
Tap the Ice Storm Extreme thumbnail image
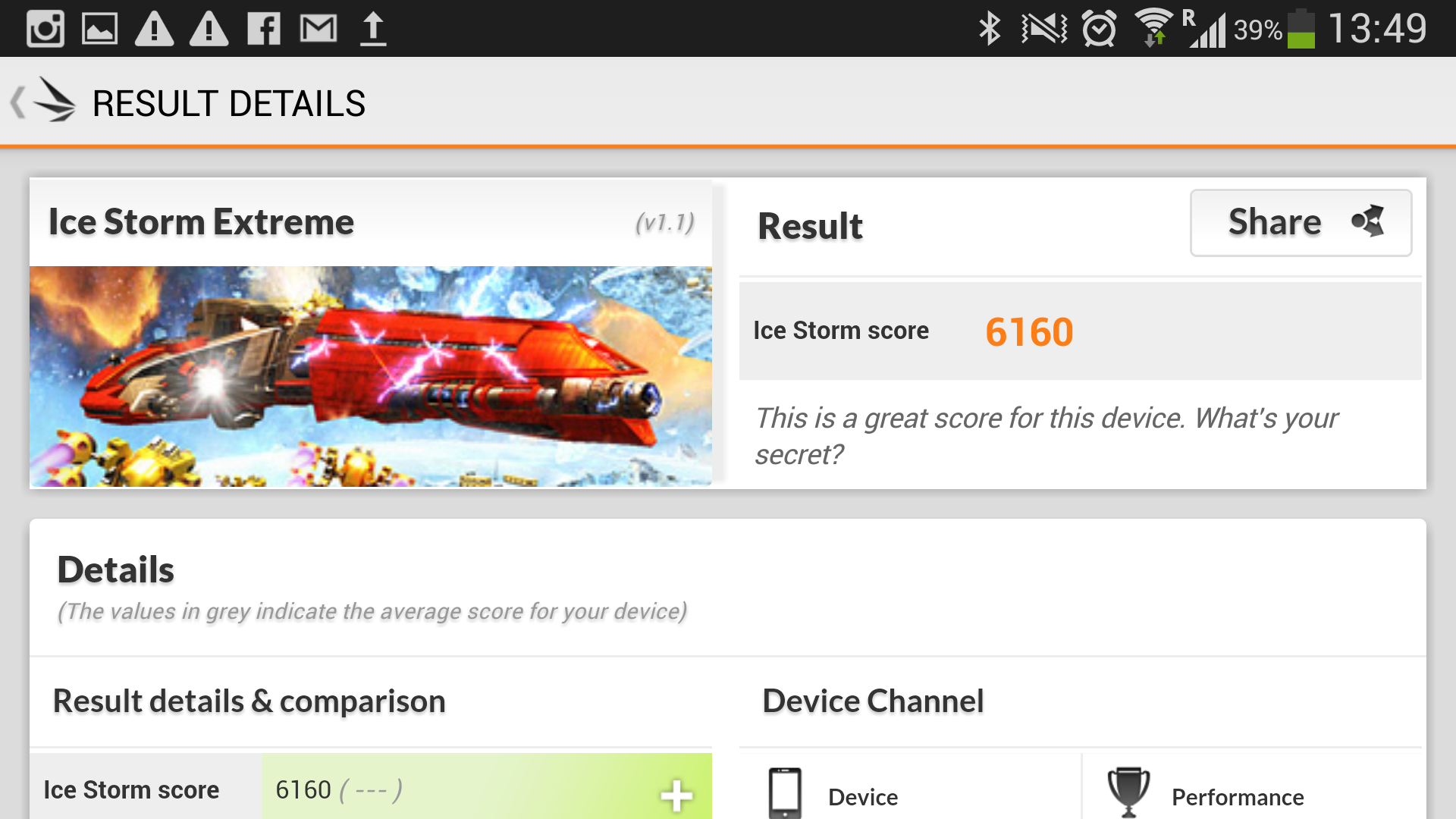[370, 376]
